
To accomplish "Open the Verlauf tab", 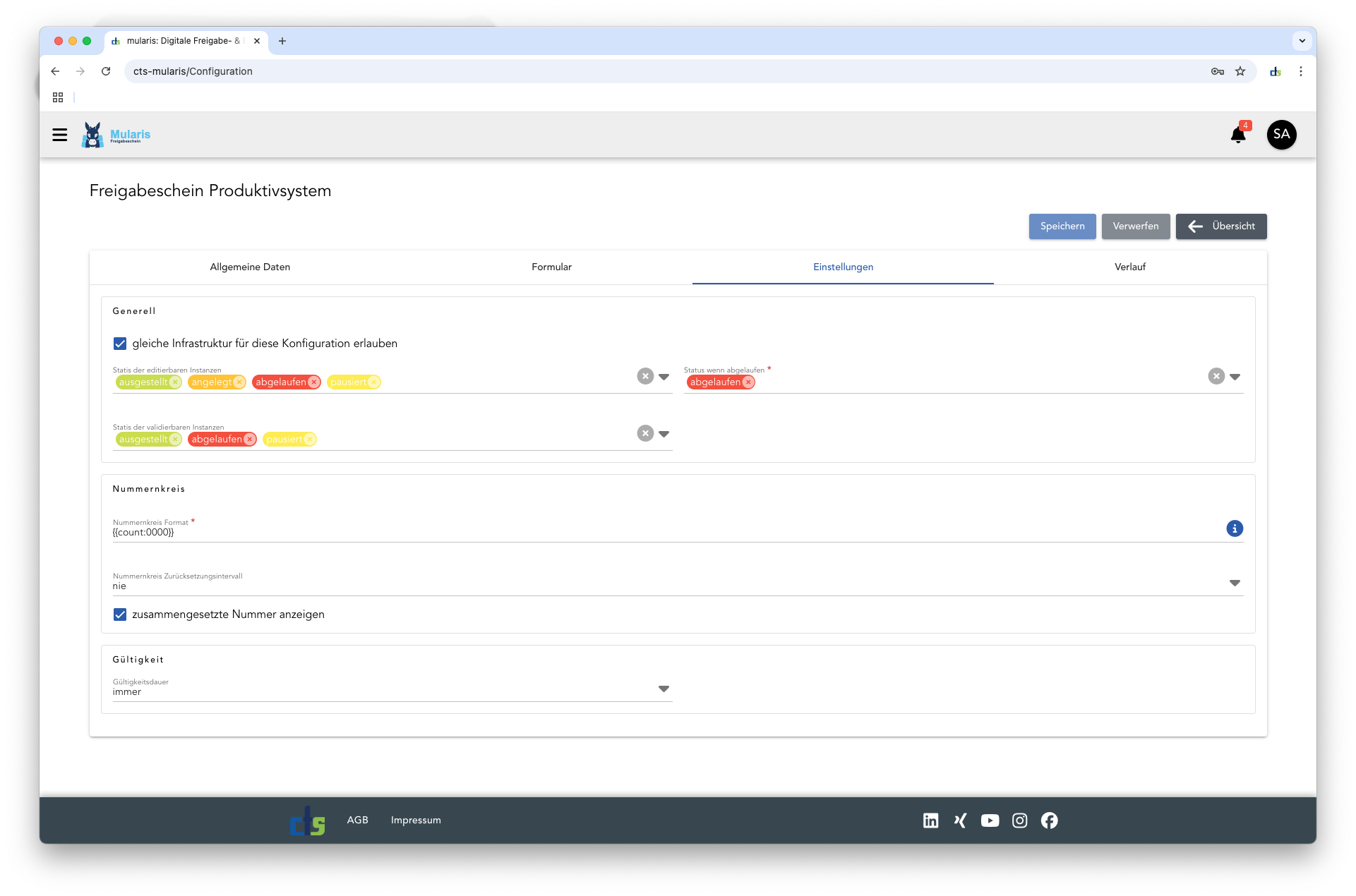I will [x=1129, y=267].
